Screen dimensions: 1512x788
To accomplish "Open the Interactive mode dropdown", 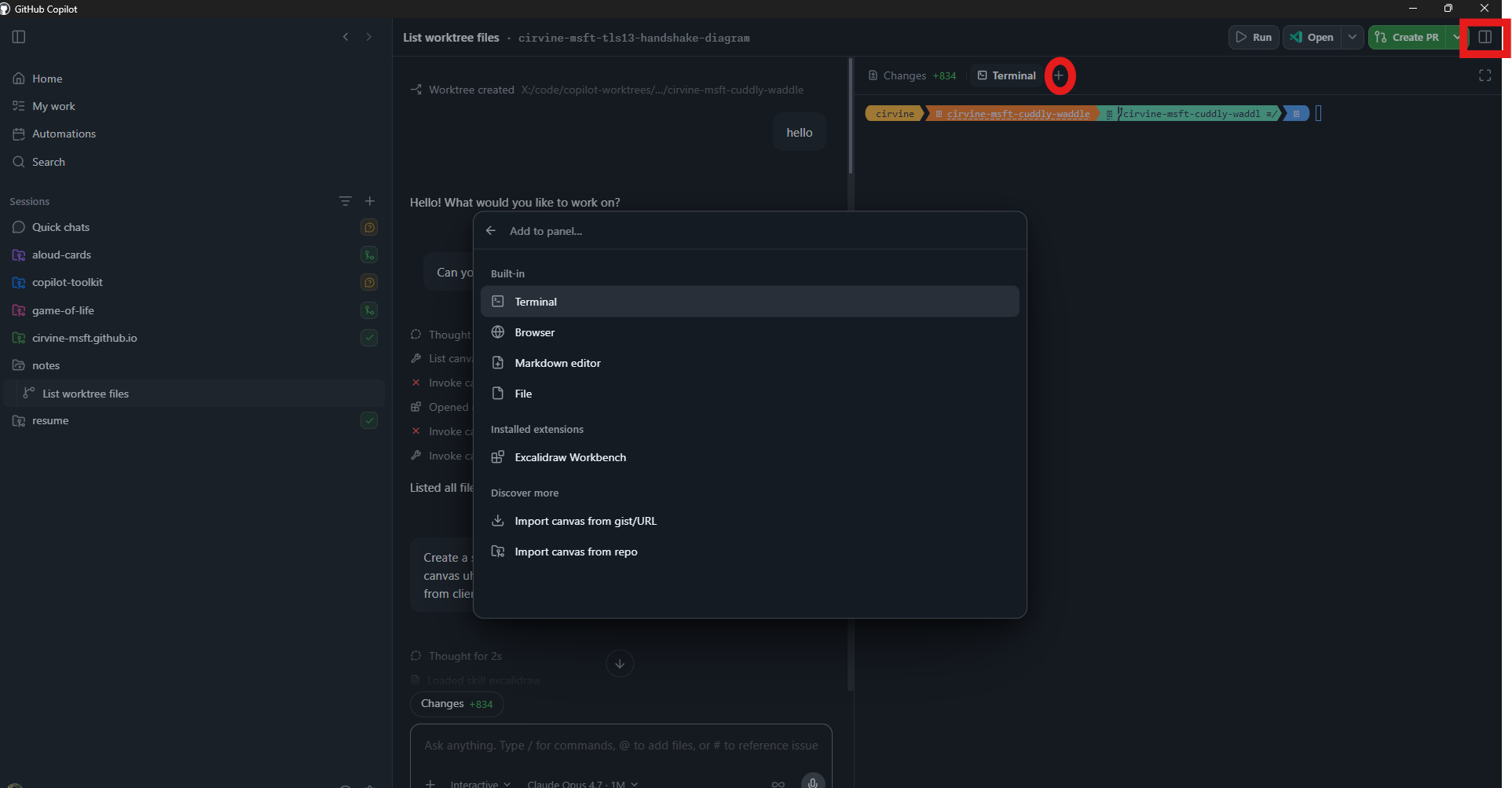I will coord(480,783).
